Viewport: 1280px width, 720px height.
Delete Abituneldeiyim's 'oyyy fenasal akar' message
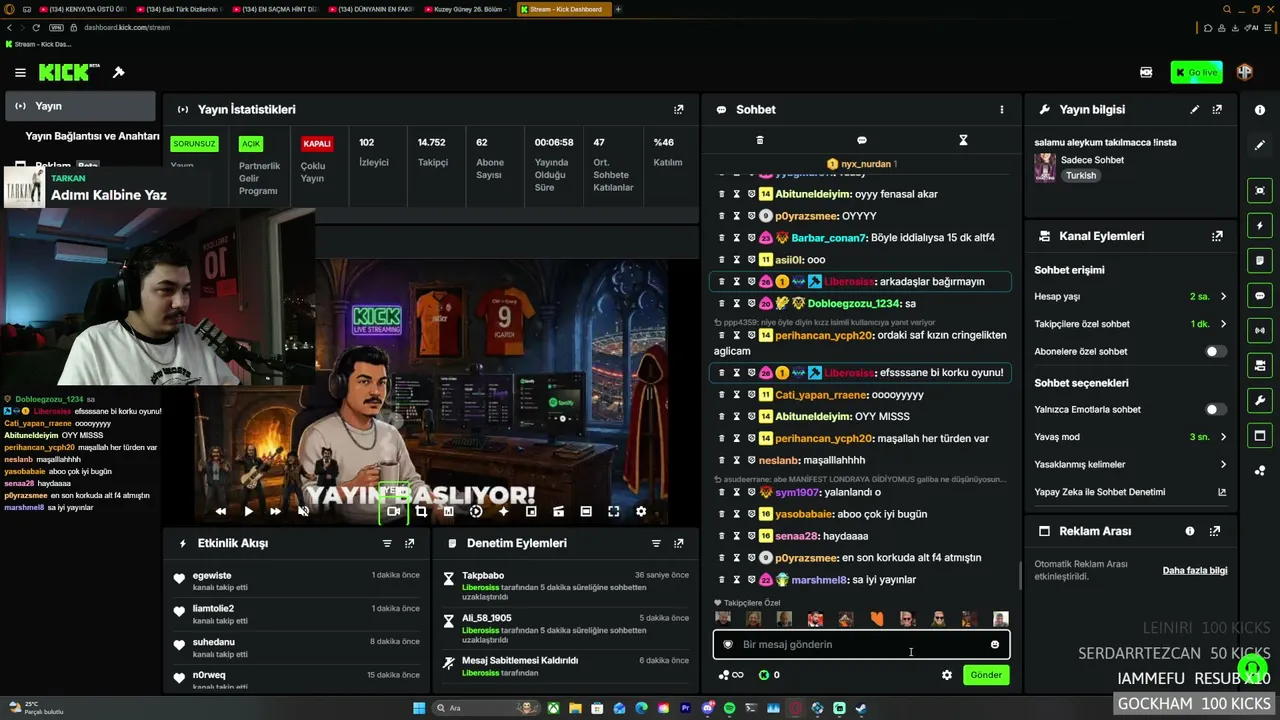[x=722, y=194]
